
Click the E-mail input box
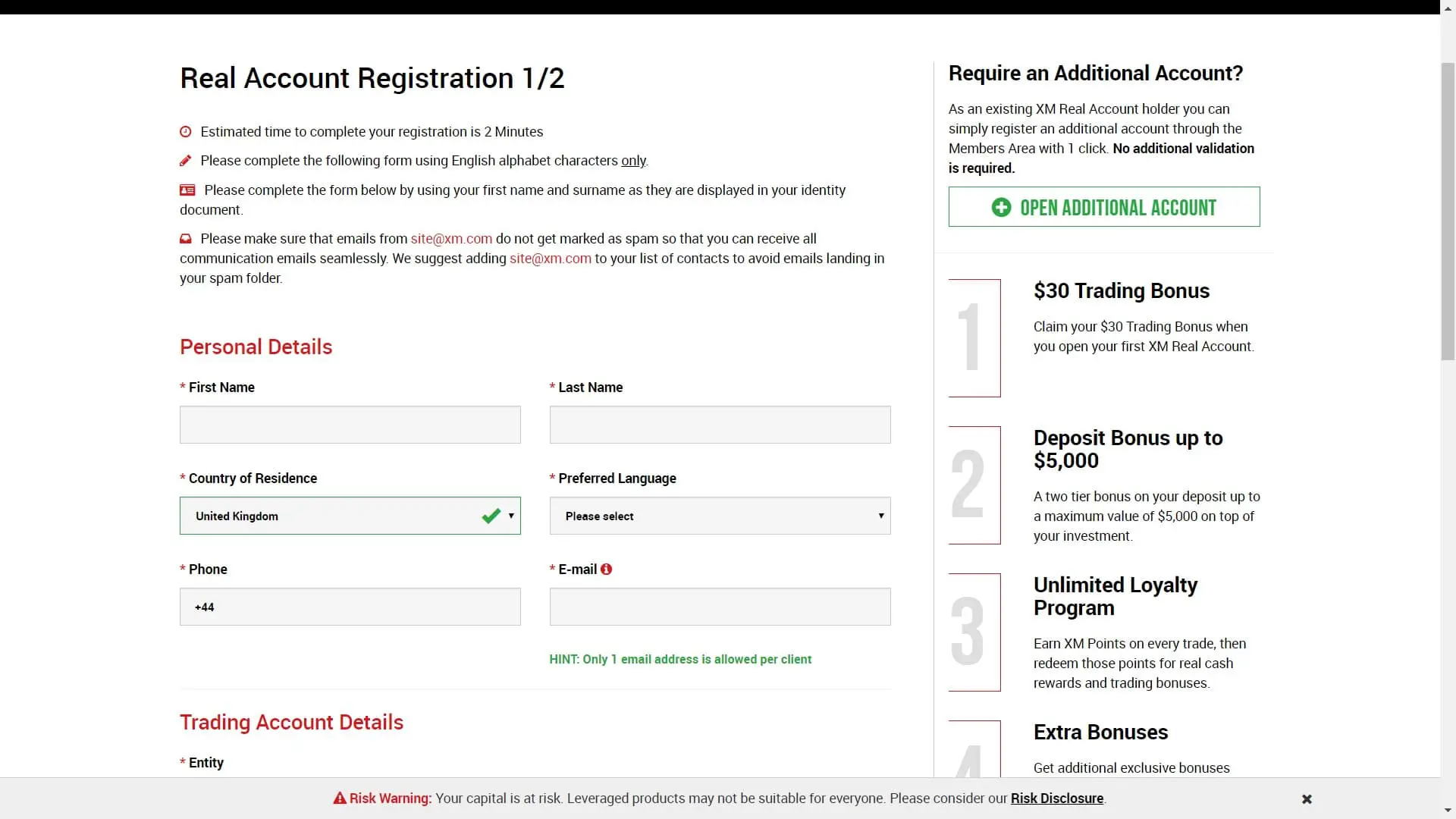pos(720,607)
